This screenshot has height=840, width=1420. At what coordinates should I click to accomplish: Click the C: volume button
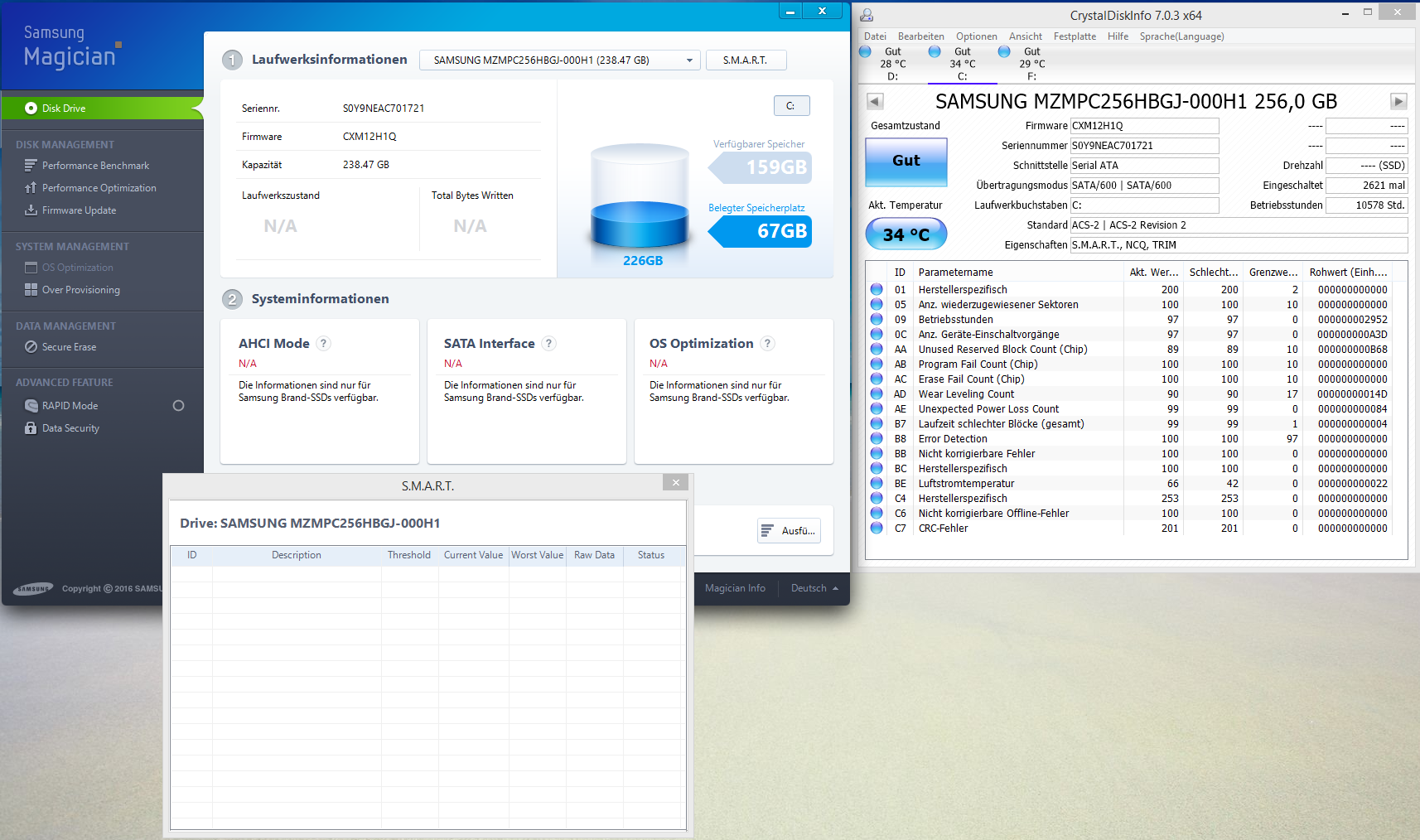click(x=791, y=106)
